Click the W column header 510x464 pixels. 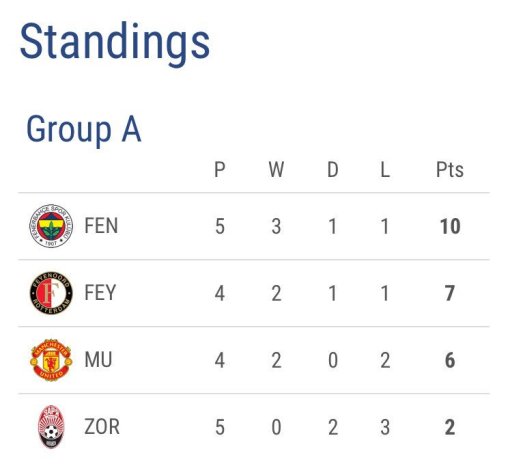(276, 170)
